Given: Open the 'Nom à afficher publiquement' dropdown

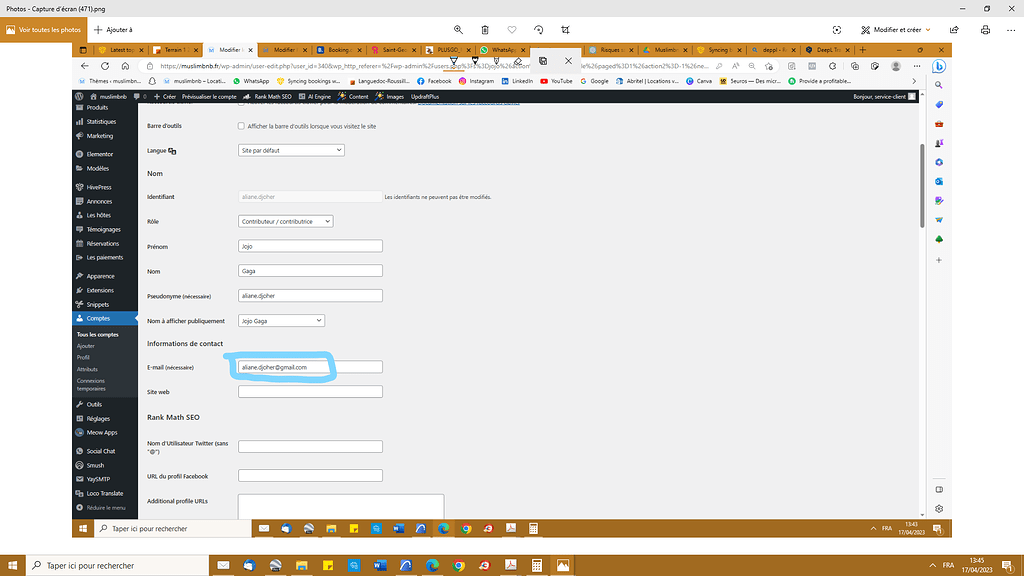Looking at the screenshot, I should tap(281, 320).
